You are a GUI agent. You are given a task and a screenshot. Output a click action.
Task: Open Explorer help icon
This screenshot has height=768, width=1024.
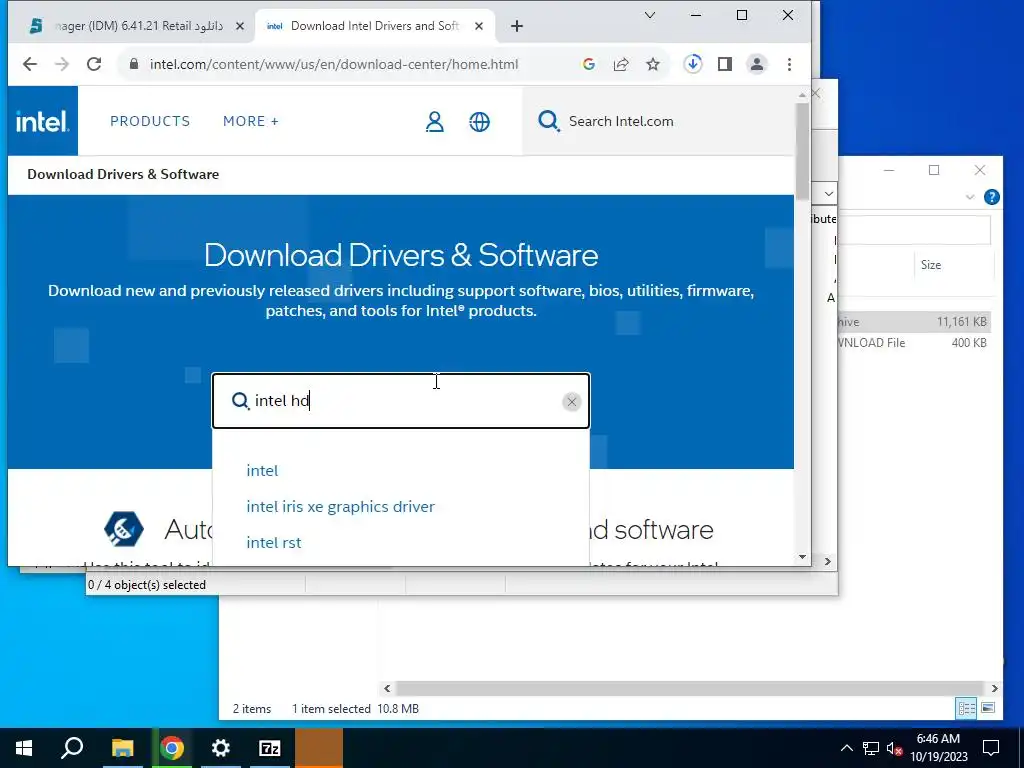click(x=991, y=197)
